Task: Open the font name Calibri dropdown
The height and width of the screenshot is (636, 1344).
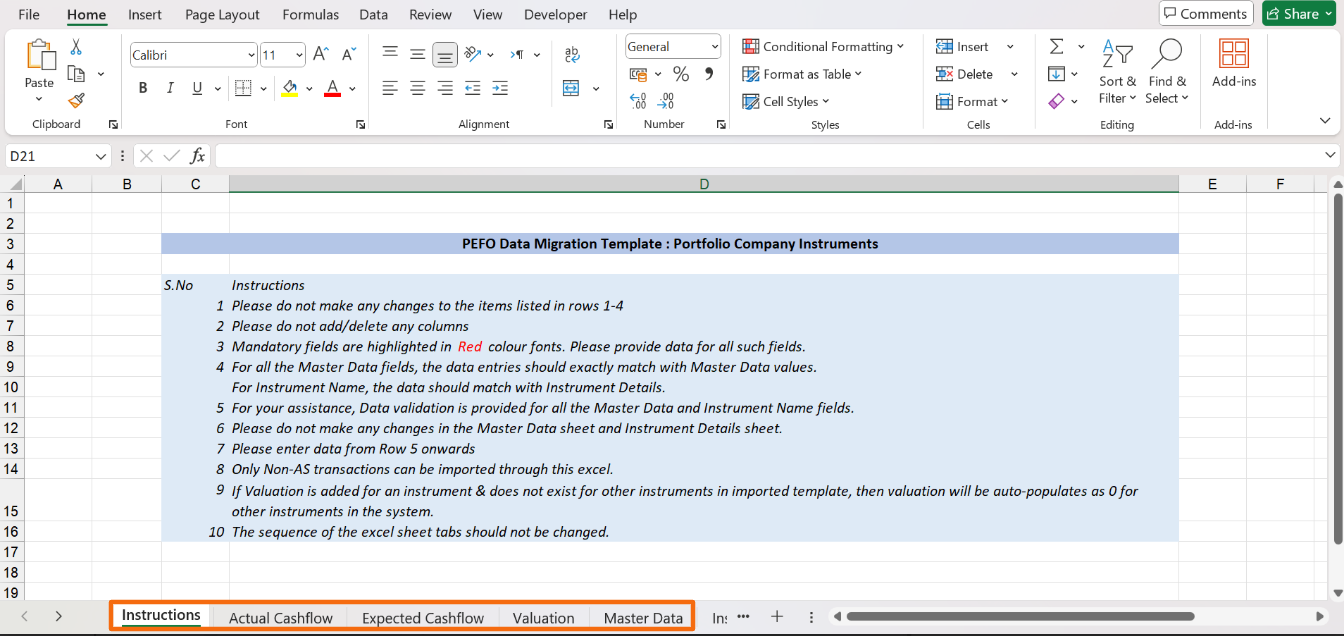Action: tap(251, 56)
